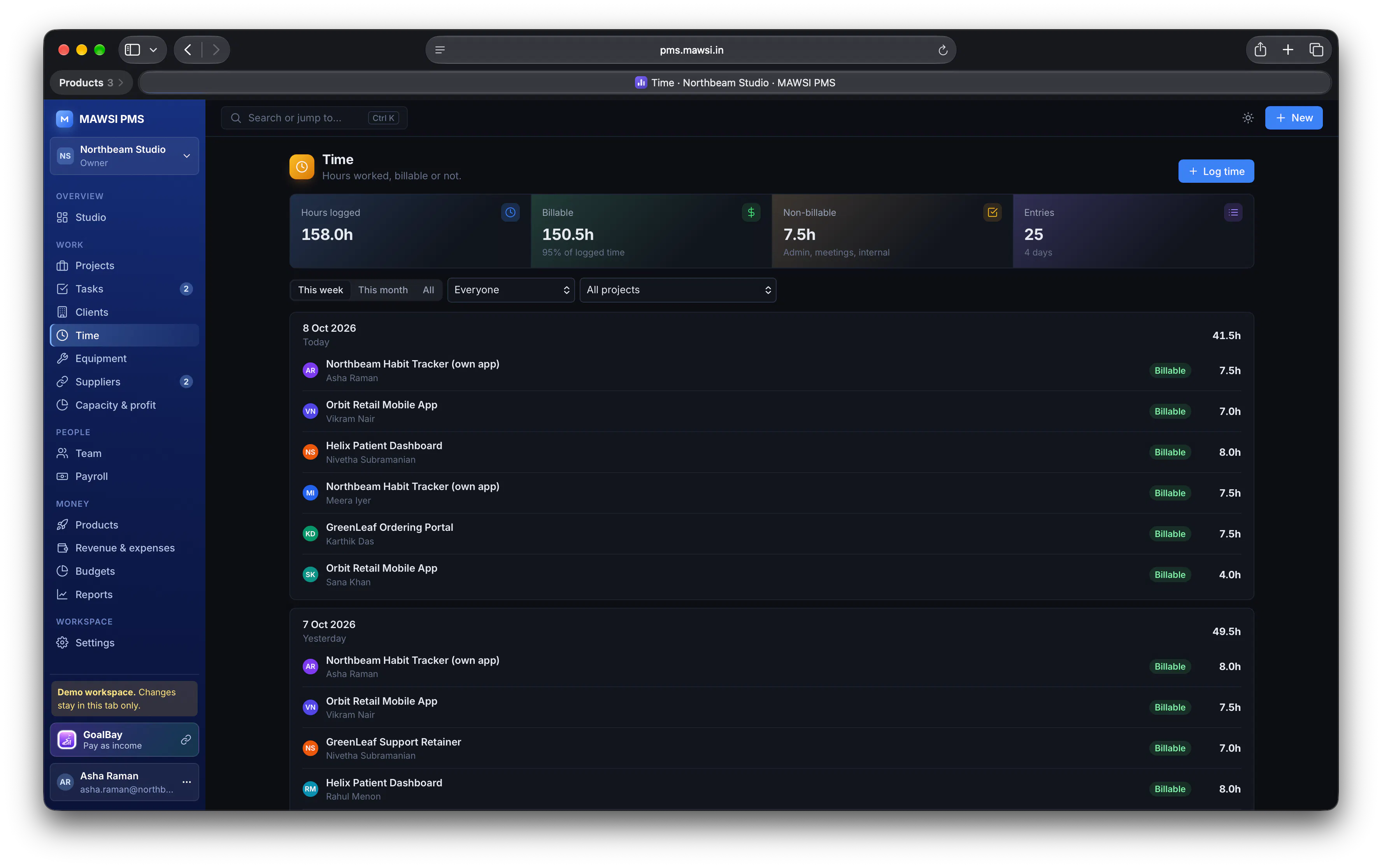1382x868 pixels.
Task: Select the This week filter tab
Action: pyautogui.click(x=320, y=290)
